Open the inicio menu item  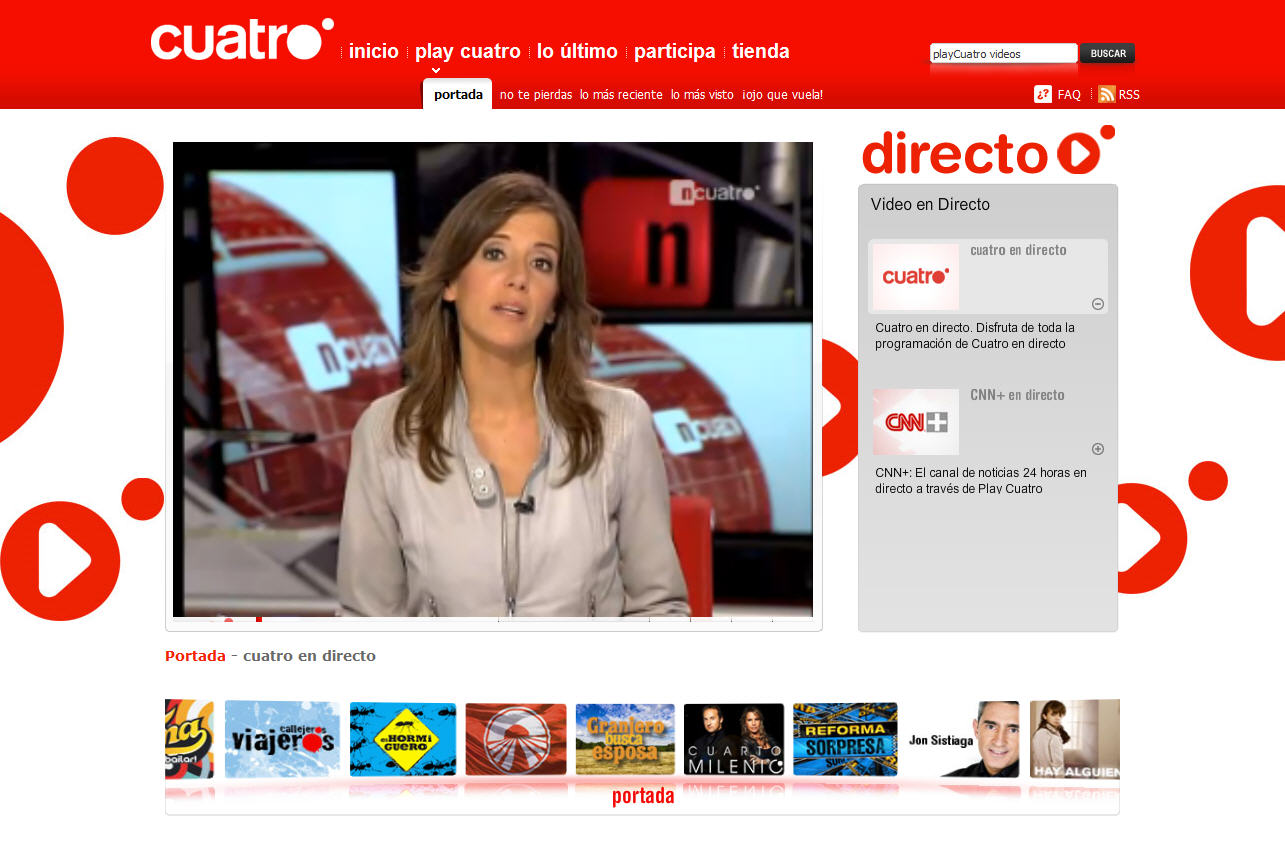(x=374, y=51)
